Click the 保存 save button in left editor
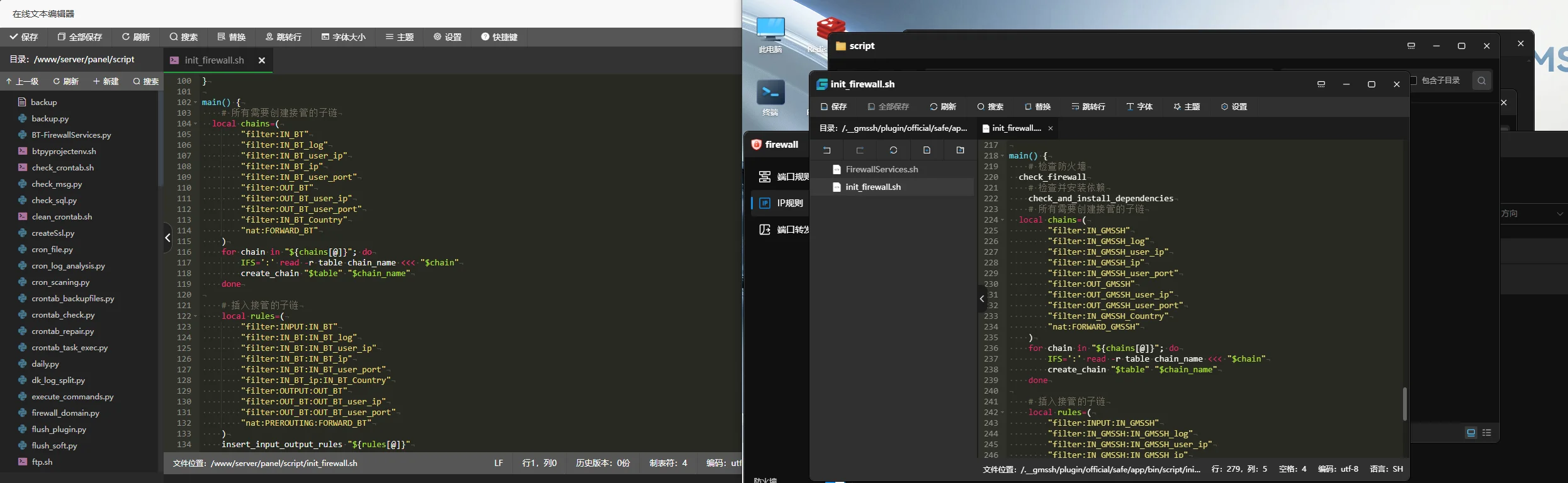 24,37
